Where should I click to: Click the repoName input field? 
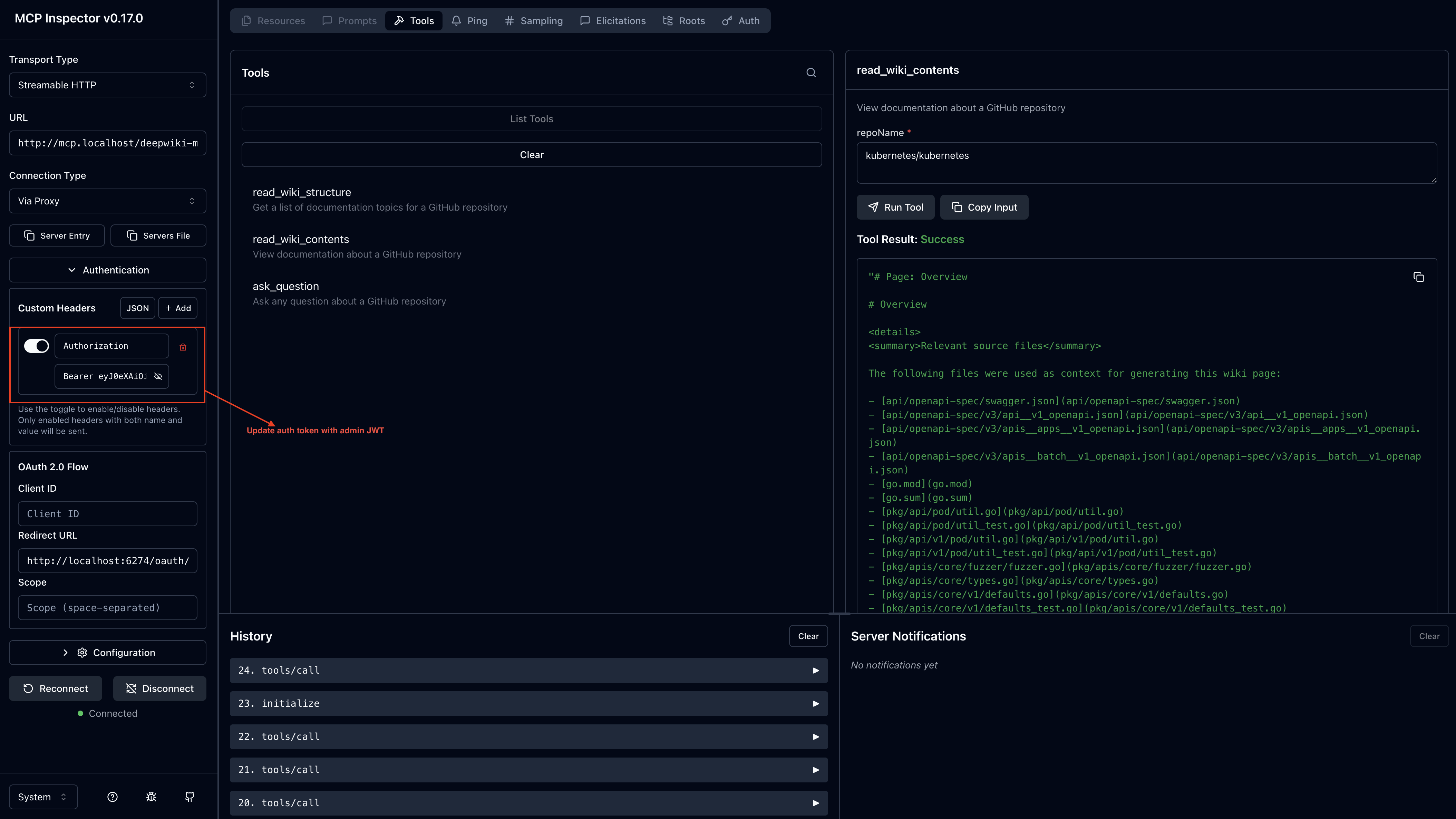pos(1146,163)
